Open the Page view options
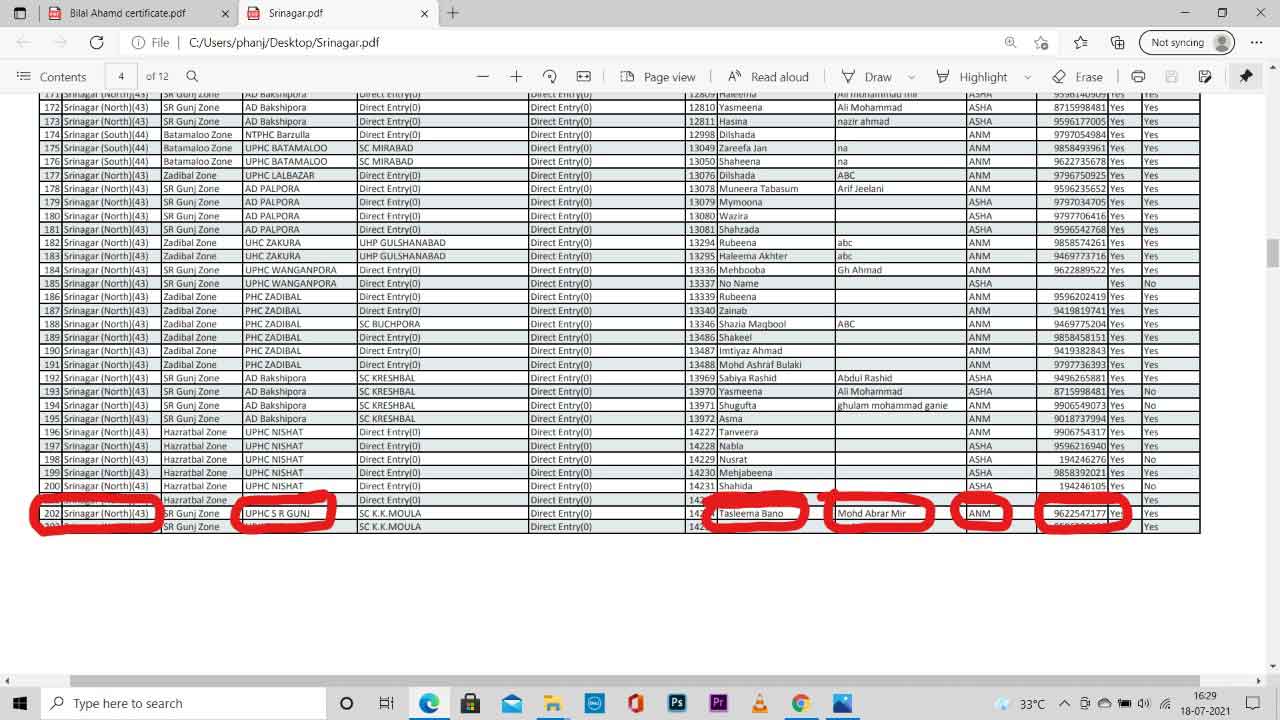Screen dimensions: 1280x720 (657, 77)
